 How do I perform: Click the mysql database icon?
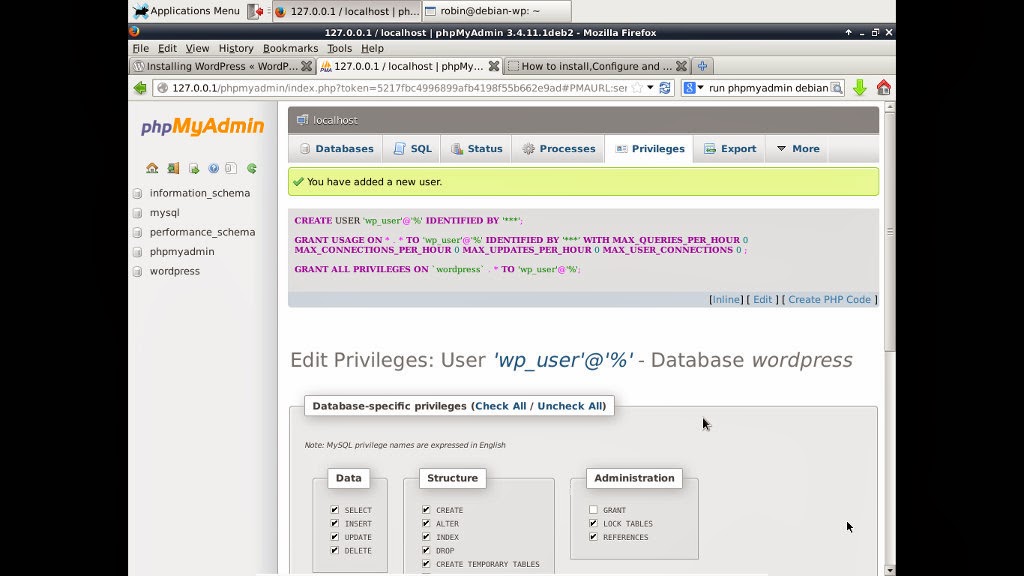click(137, 213)
